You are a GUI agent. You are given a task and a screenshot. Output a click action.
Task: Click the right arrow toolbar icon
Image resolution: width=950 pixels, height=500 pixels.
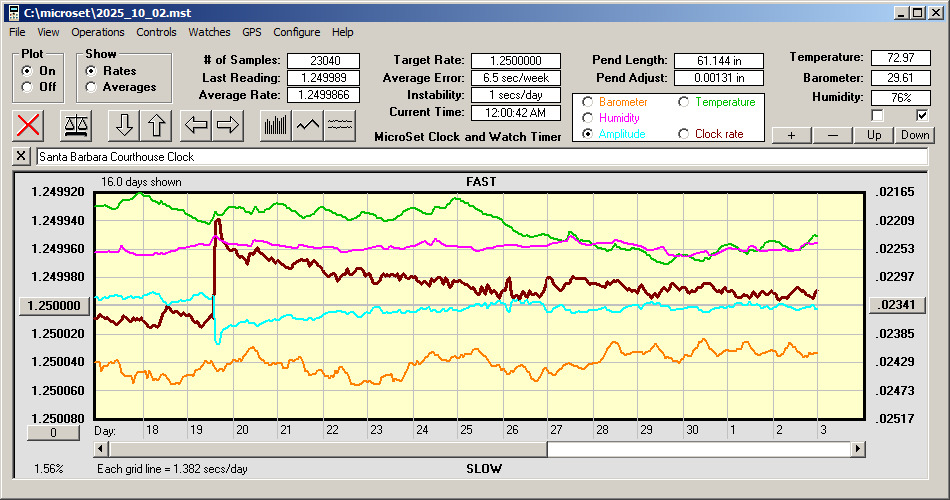pyautogui.click(x=228, y=125)
